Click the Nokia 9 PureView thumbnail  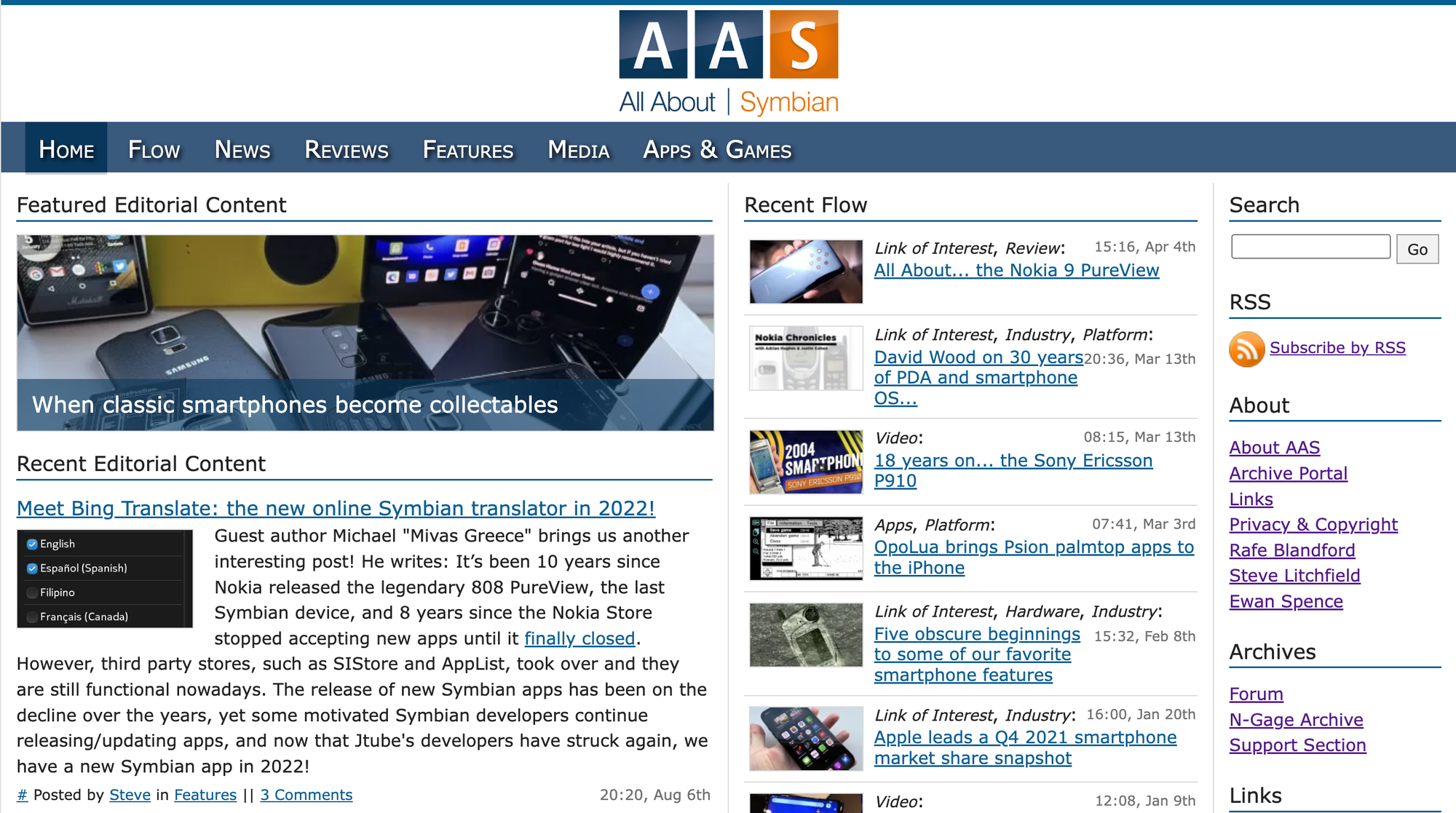point(806,271)
